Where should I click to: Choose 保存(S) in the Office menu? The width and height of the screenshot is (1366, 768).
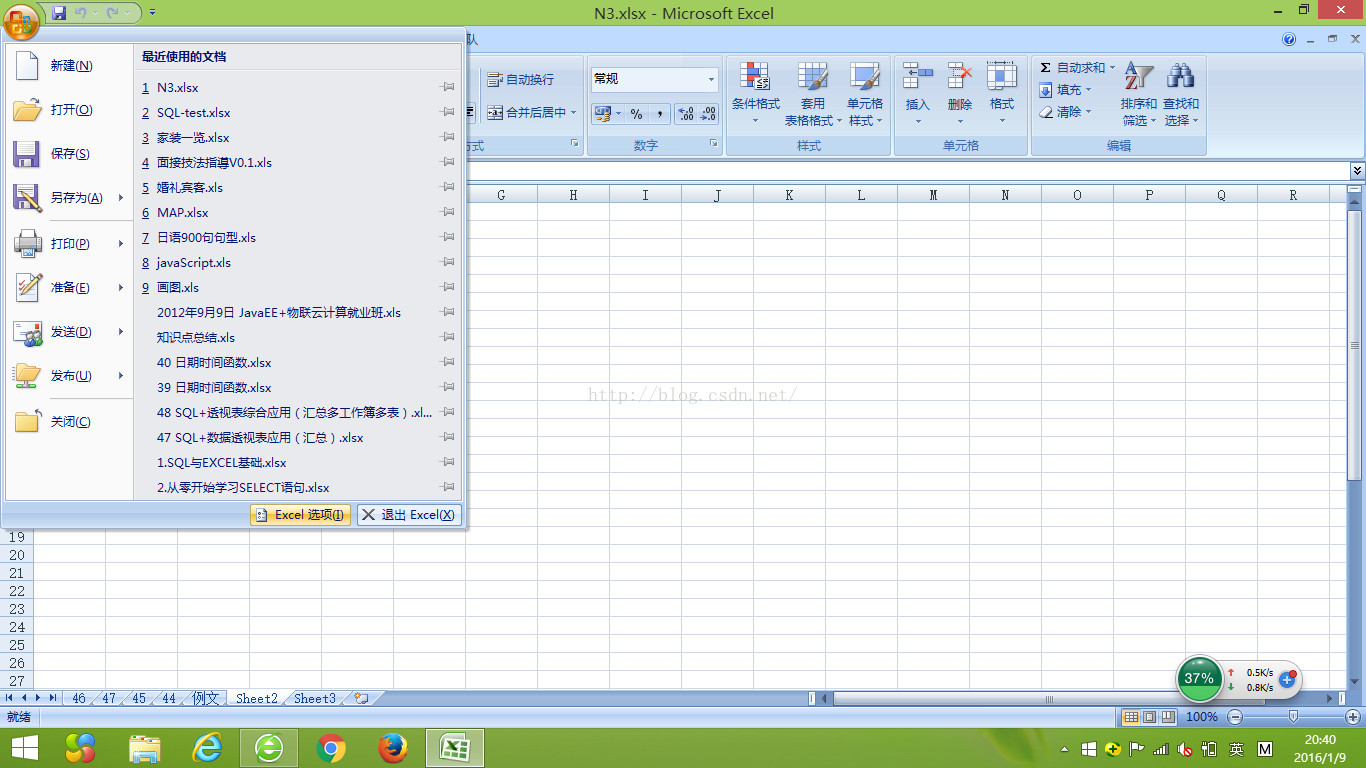(70, 154)
